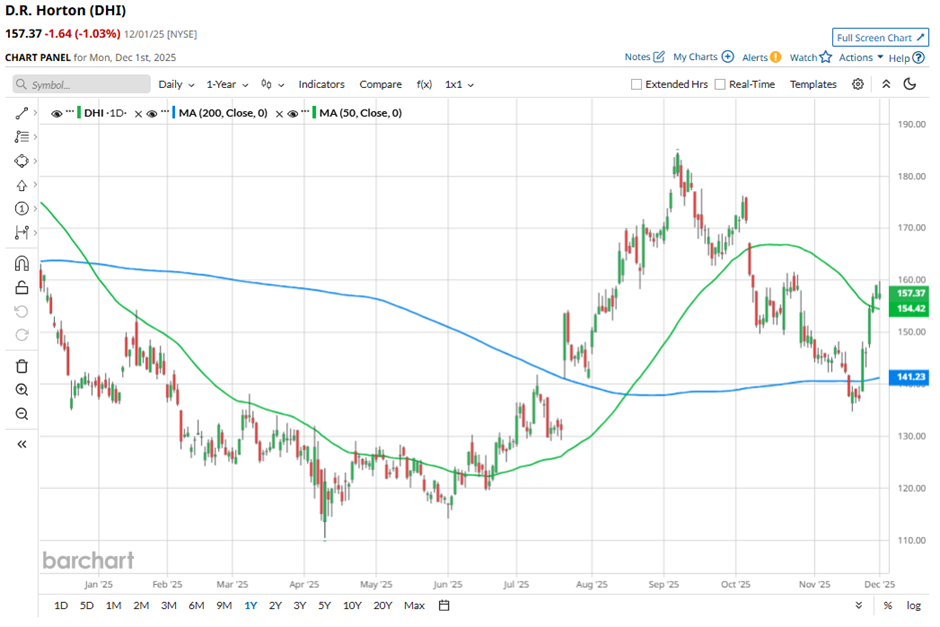Viewport: 940px width, 627px height.
Task: Open the Templates menu
Action: tap(813, 85)
